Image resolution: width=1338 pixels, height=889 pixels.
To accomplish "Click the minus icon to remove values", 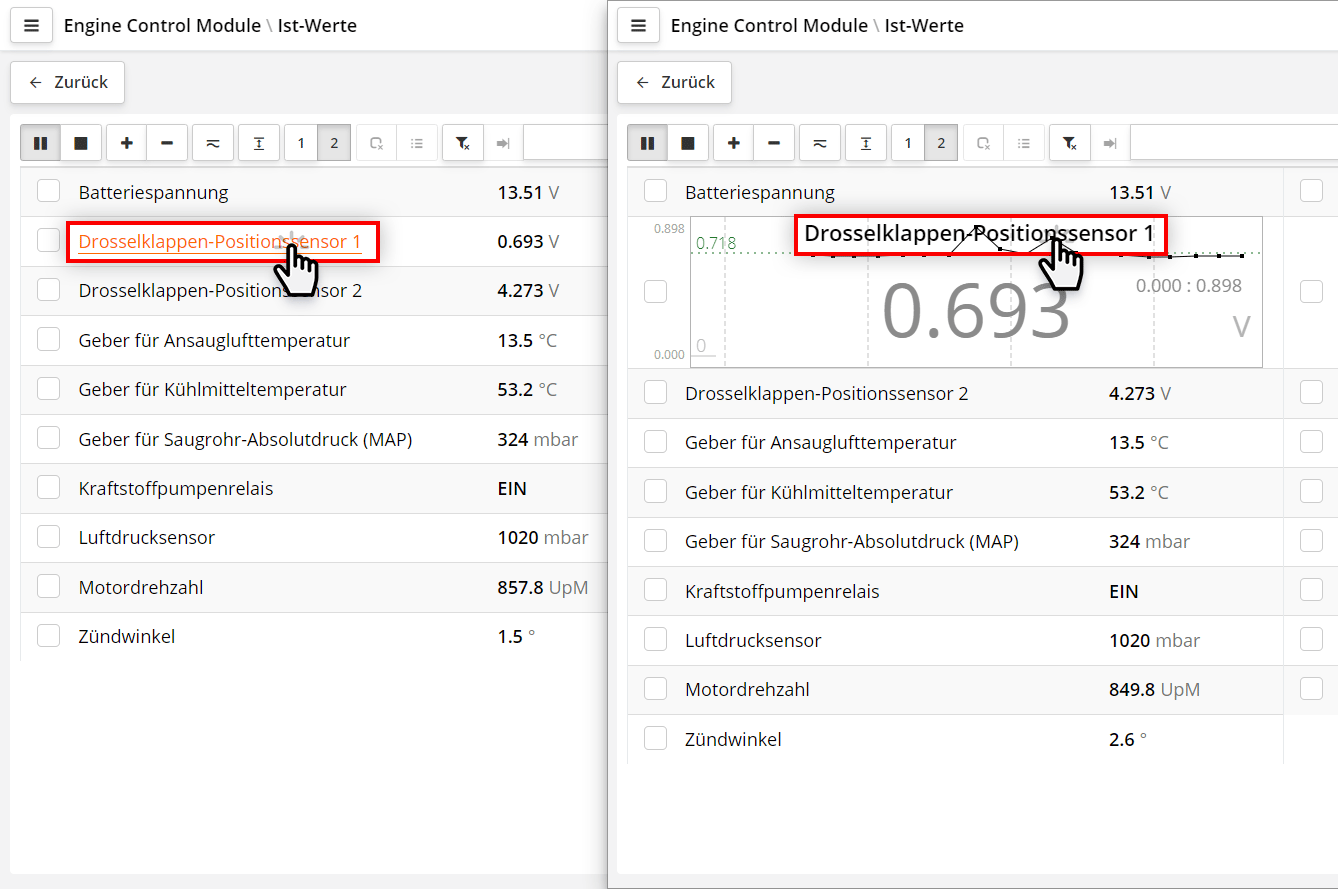I will [x=773, y=142].
